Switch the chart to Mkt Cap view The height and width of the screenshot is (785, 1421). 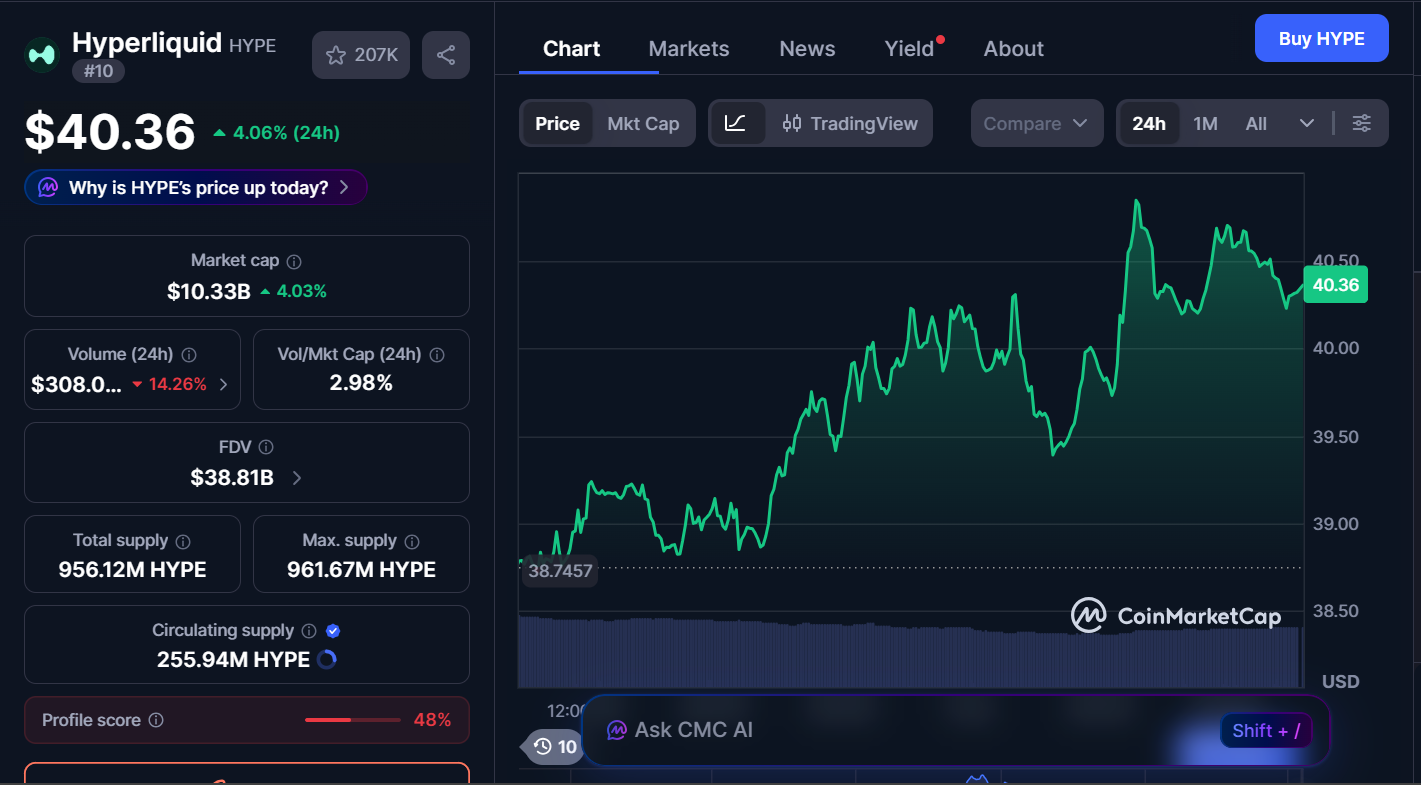click(643, 123)
